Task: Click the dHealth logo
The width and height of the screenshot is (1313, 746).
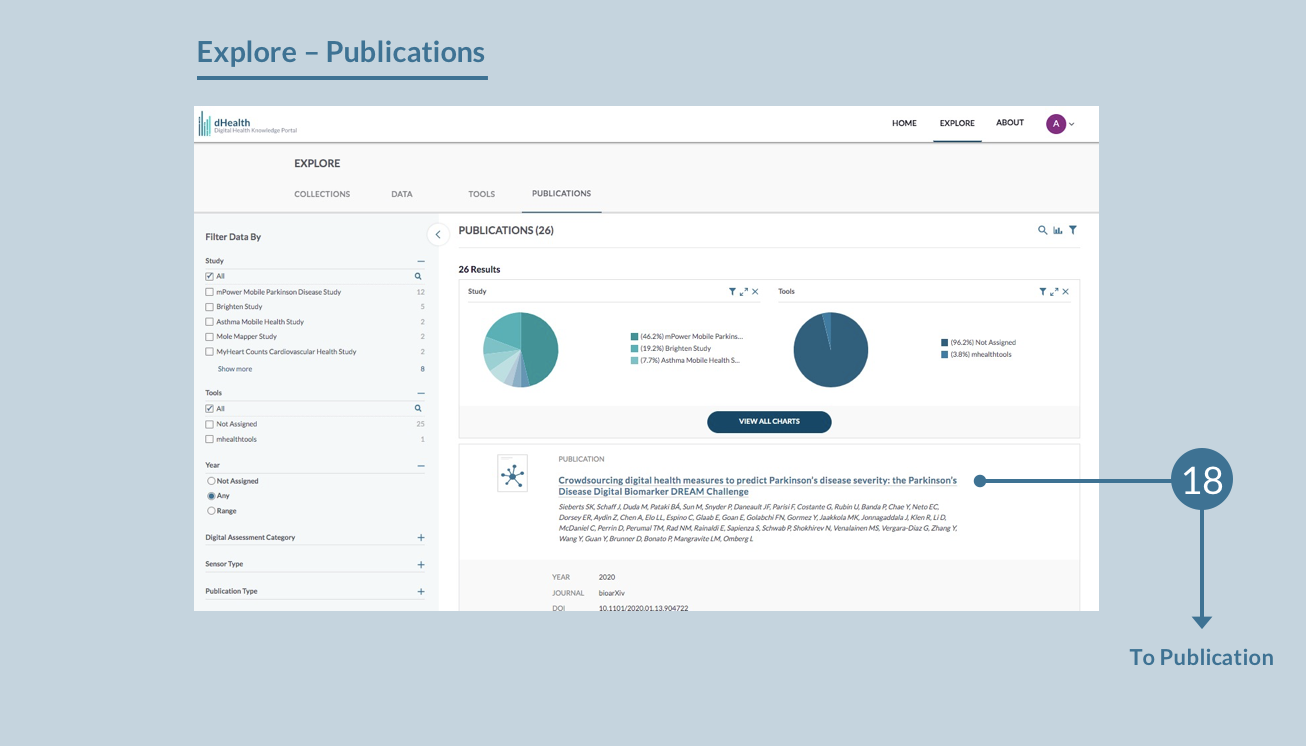Action: tap(248, 124)
